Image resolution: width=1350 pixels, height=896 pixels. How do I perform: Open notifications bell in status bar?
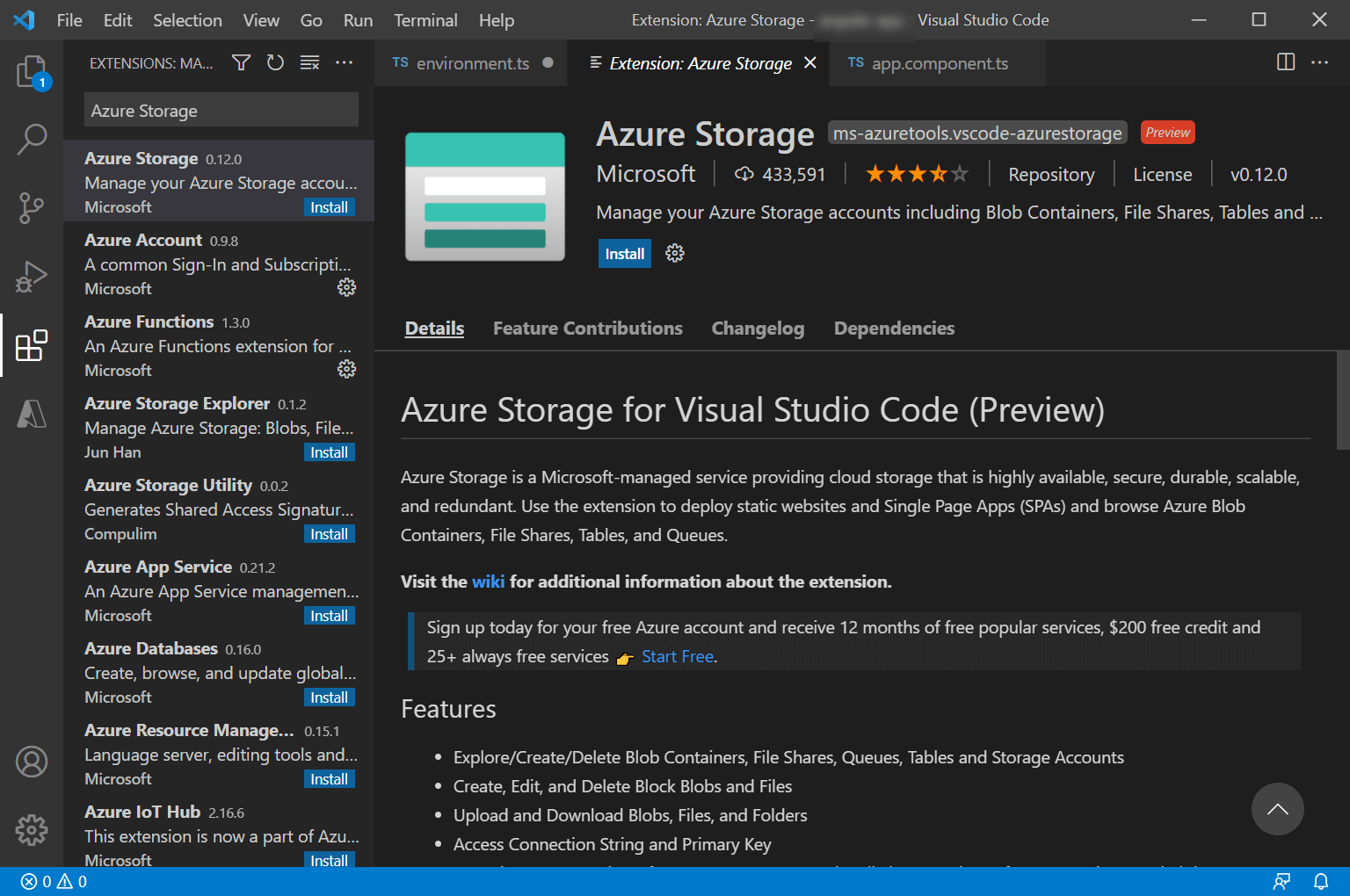click(x=1320, y=881)
